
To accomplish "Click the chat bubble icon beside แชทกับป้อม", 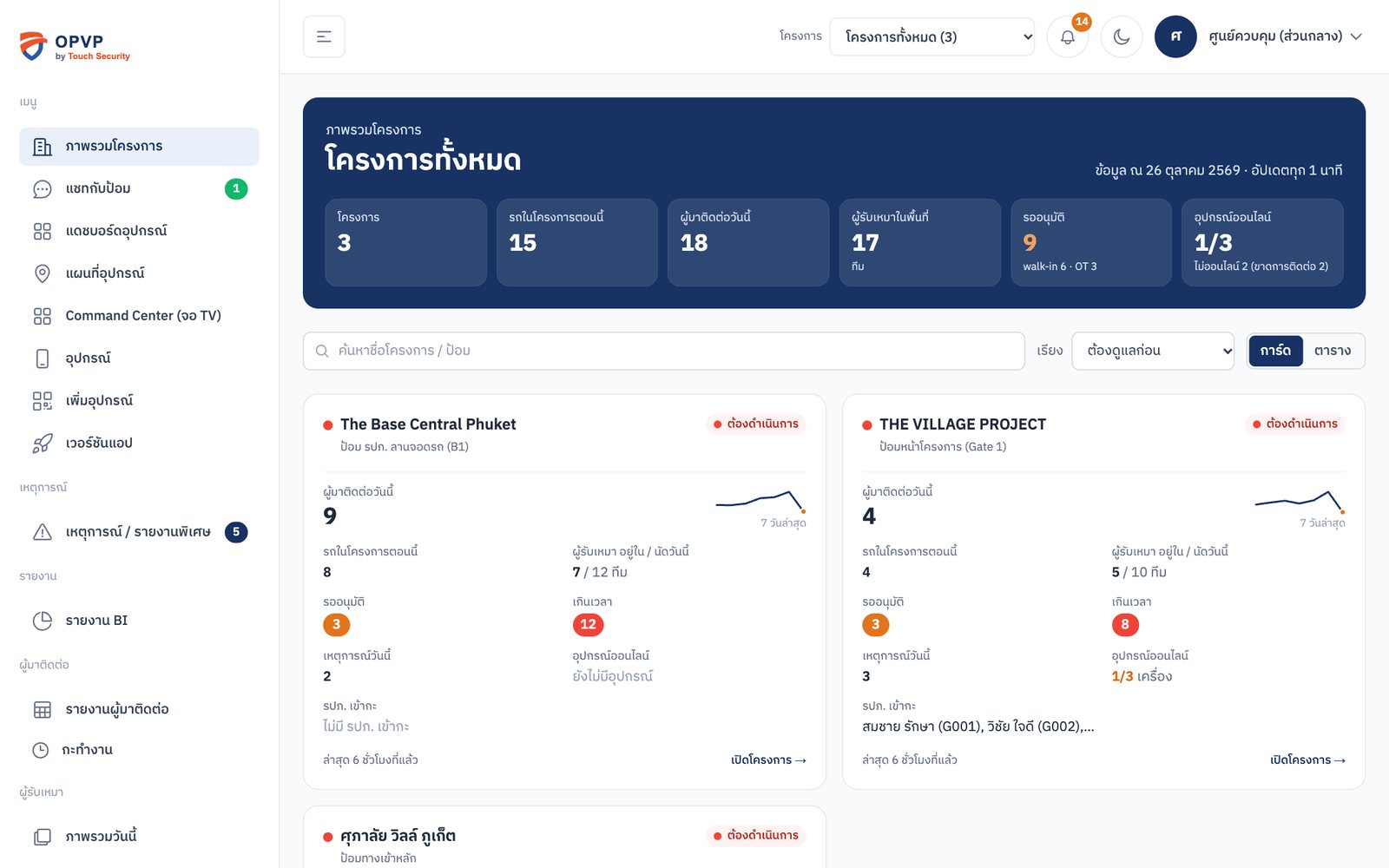I will 43,188.
